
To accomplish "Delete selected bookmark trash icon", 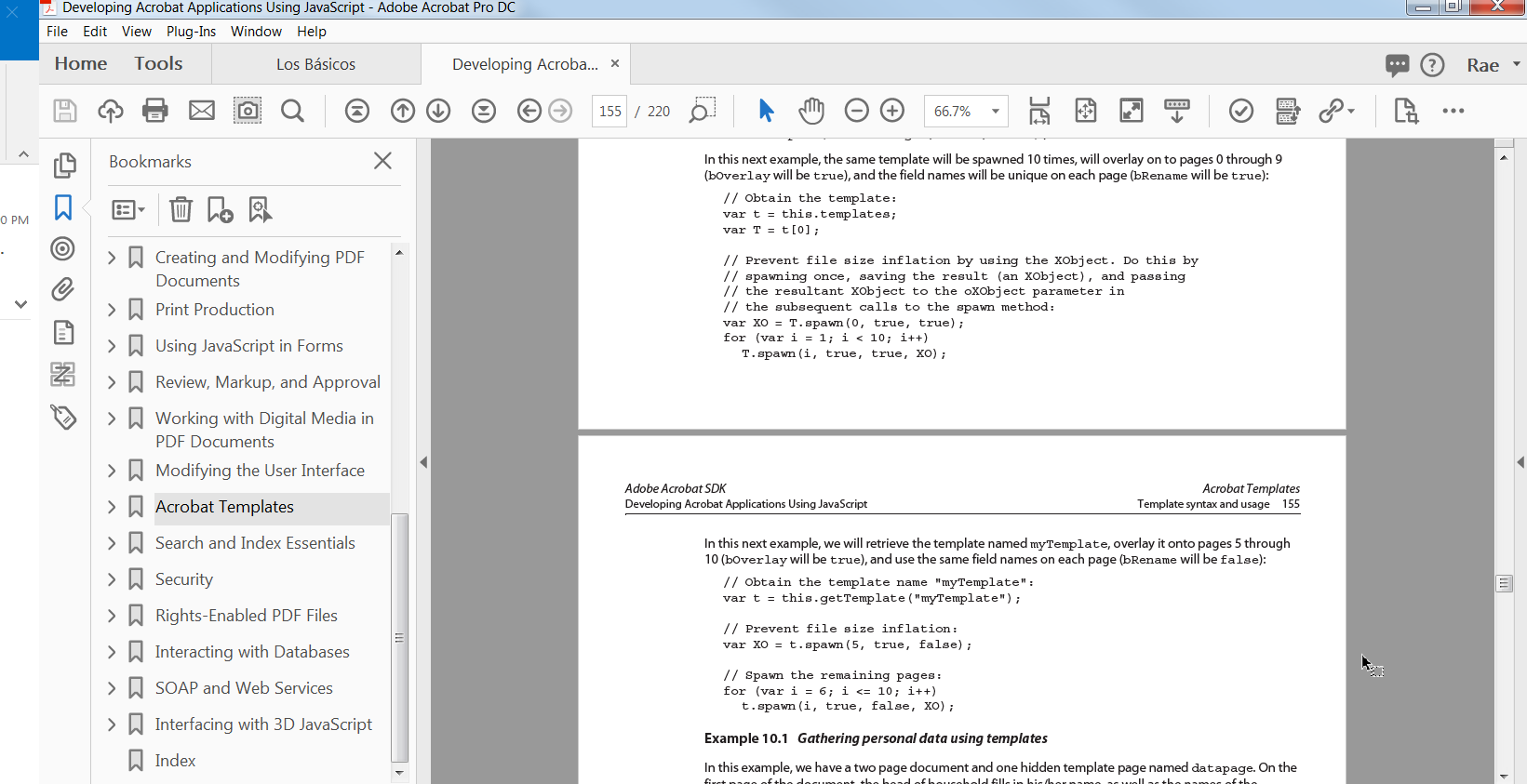I will click(x=181, y=210).
